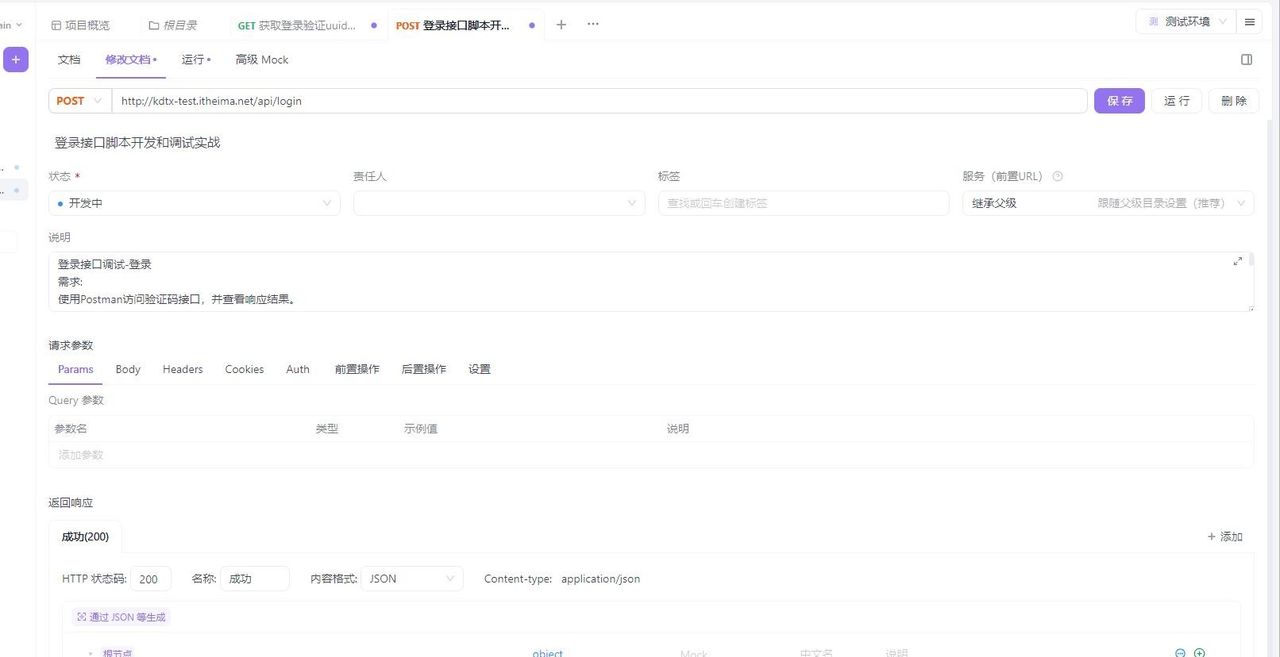This screenshot has width=1280, height=657.
Task: Expand the 说明 editor with corner arrow icon
Action: (1238, 260)
